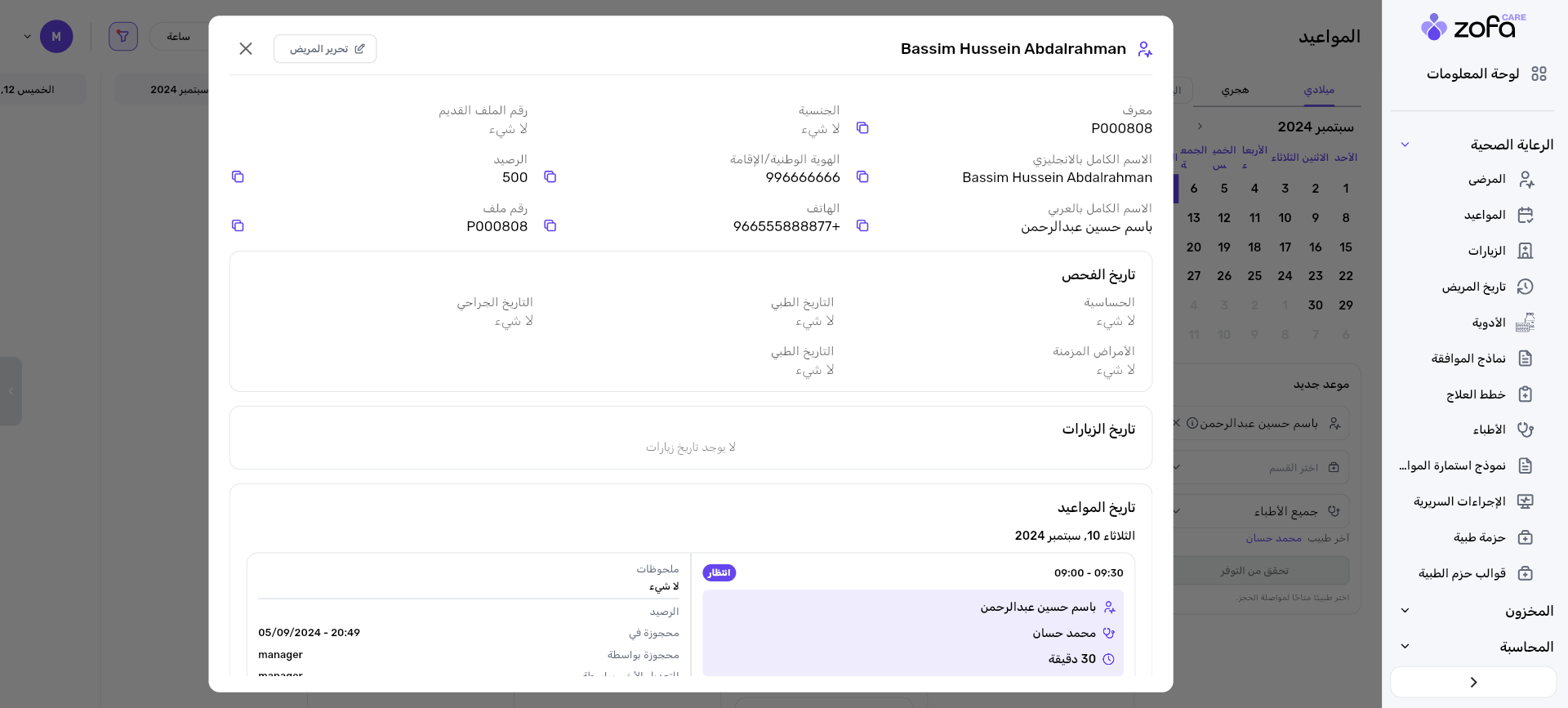The image size is (1568, 708).
Task: Expand the Accounting section in sidebar
Action: [1405, 647]
